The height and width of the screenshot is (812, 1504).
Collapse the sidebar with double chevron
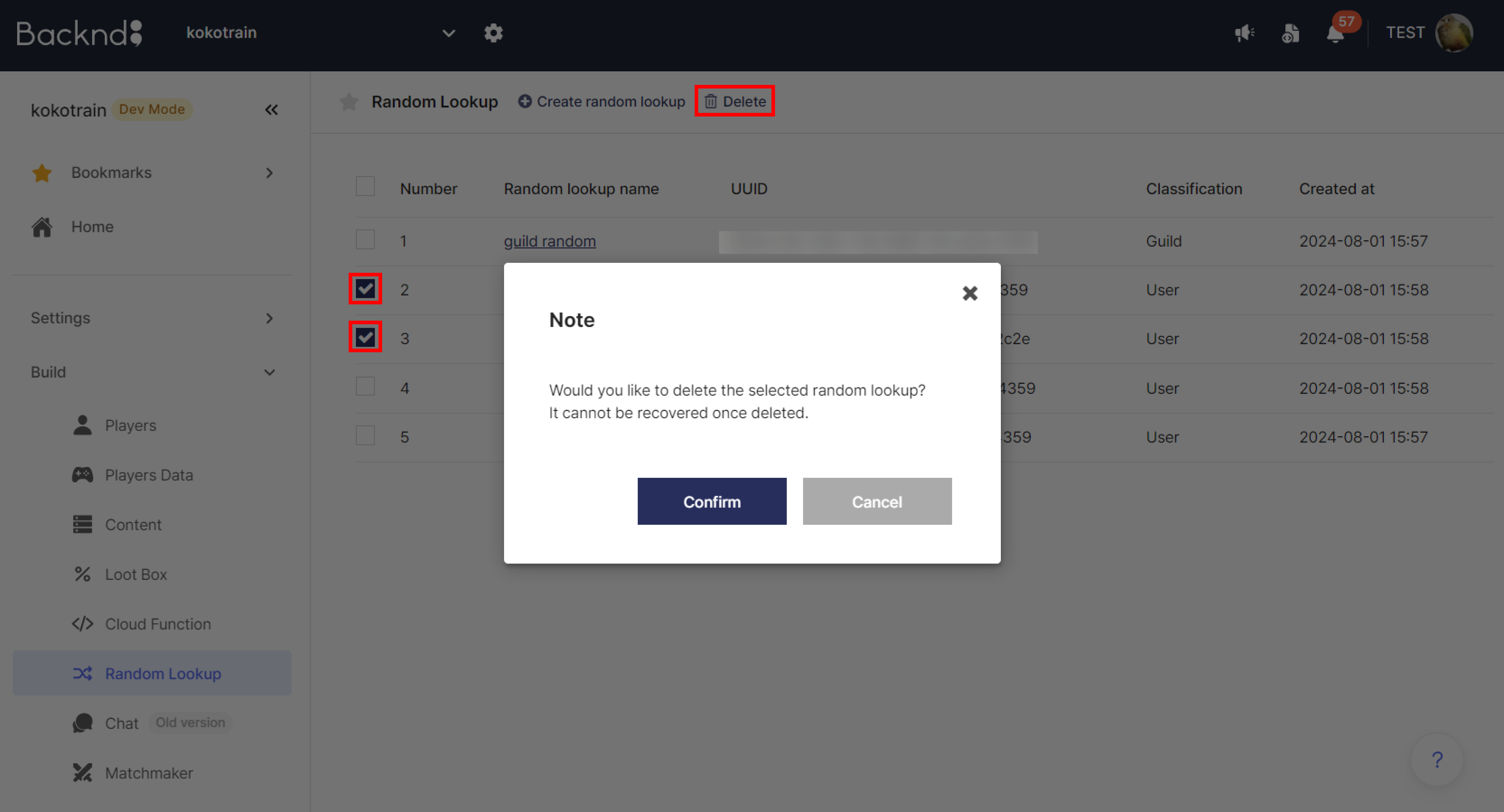271,110
